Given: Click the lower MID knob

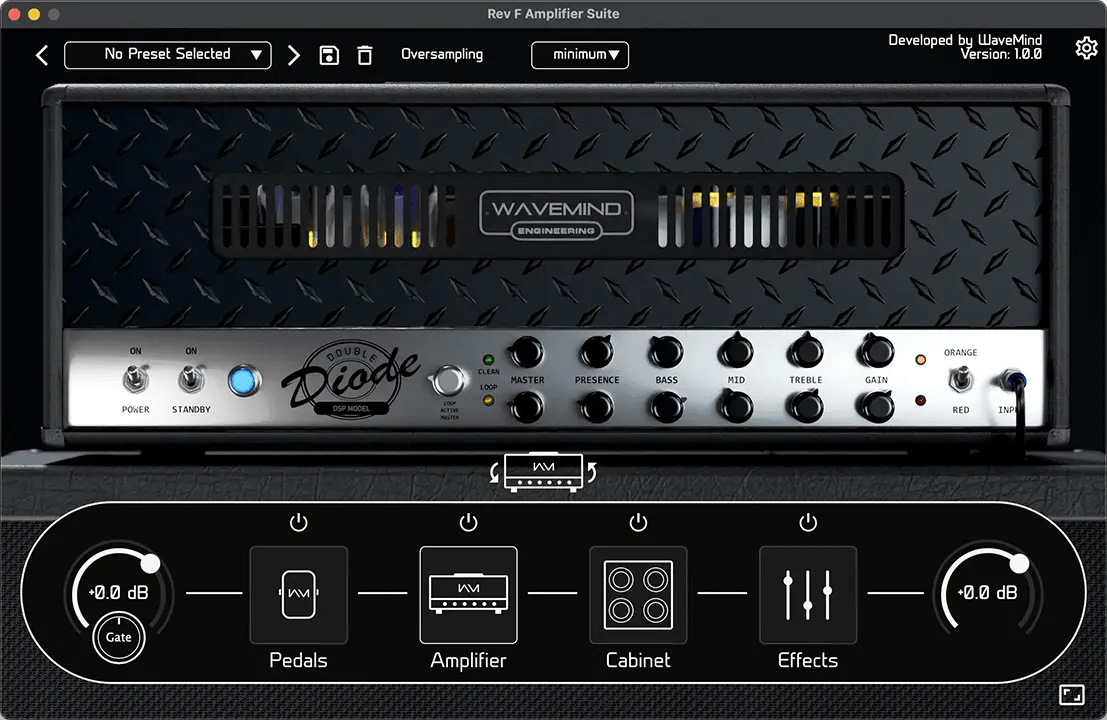Looking at the screenshot, I should (x=736, y=407).
